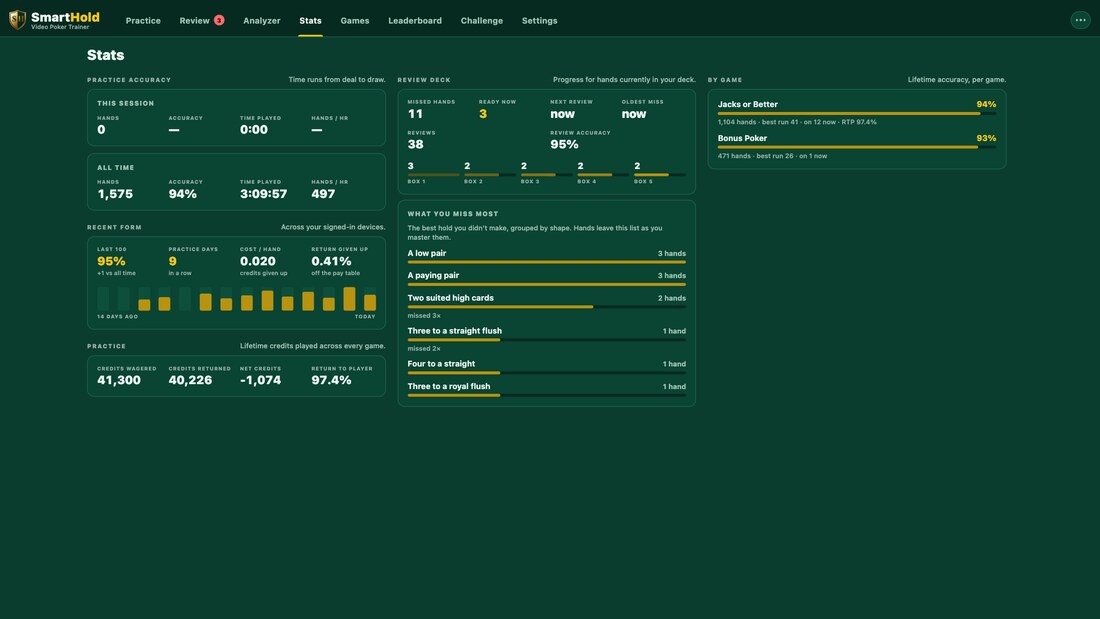The width and height of the screenshot is (1100, 619).
Task: Go to the Games tab
Action: pyautogui.click(x=355, y=21)
